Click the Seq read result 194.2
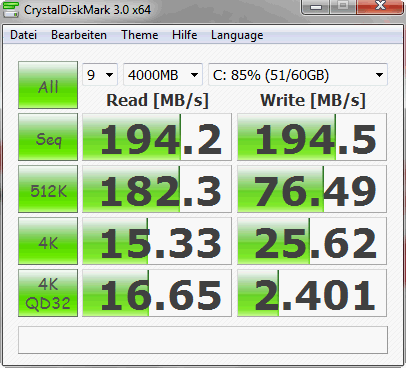This screenshot has height=368, width=406. [x=157, y=137]
